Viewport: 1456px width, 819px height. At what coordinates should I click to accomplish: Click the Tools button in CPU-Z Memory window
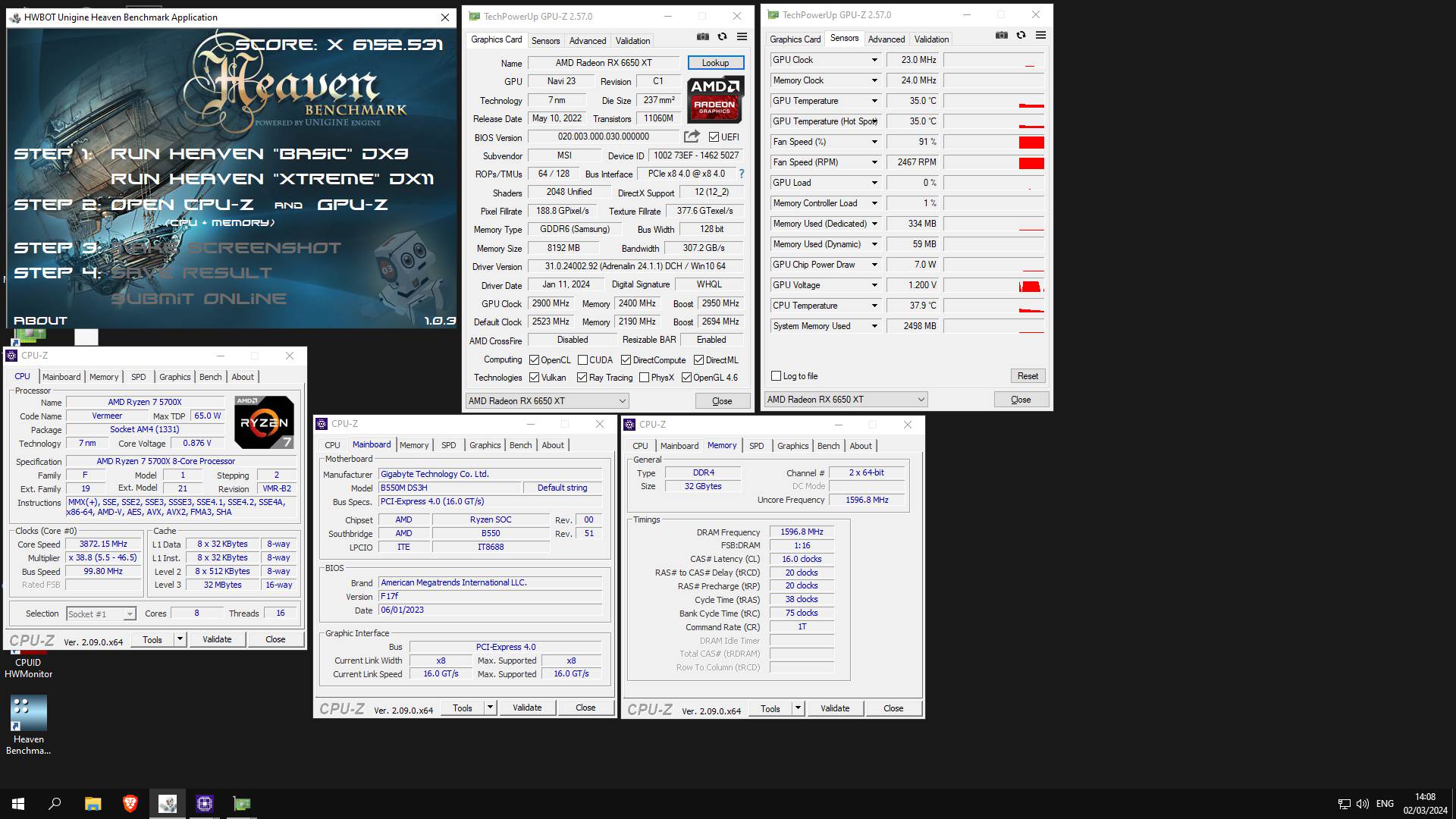pyautogui.click(x=770, y=708)
